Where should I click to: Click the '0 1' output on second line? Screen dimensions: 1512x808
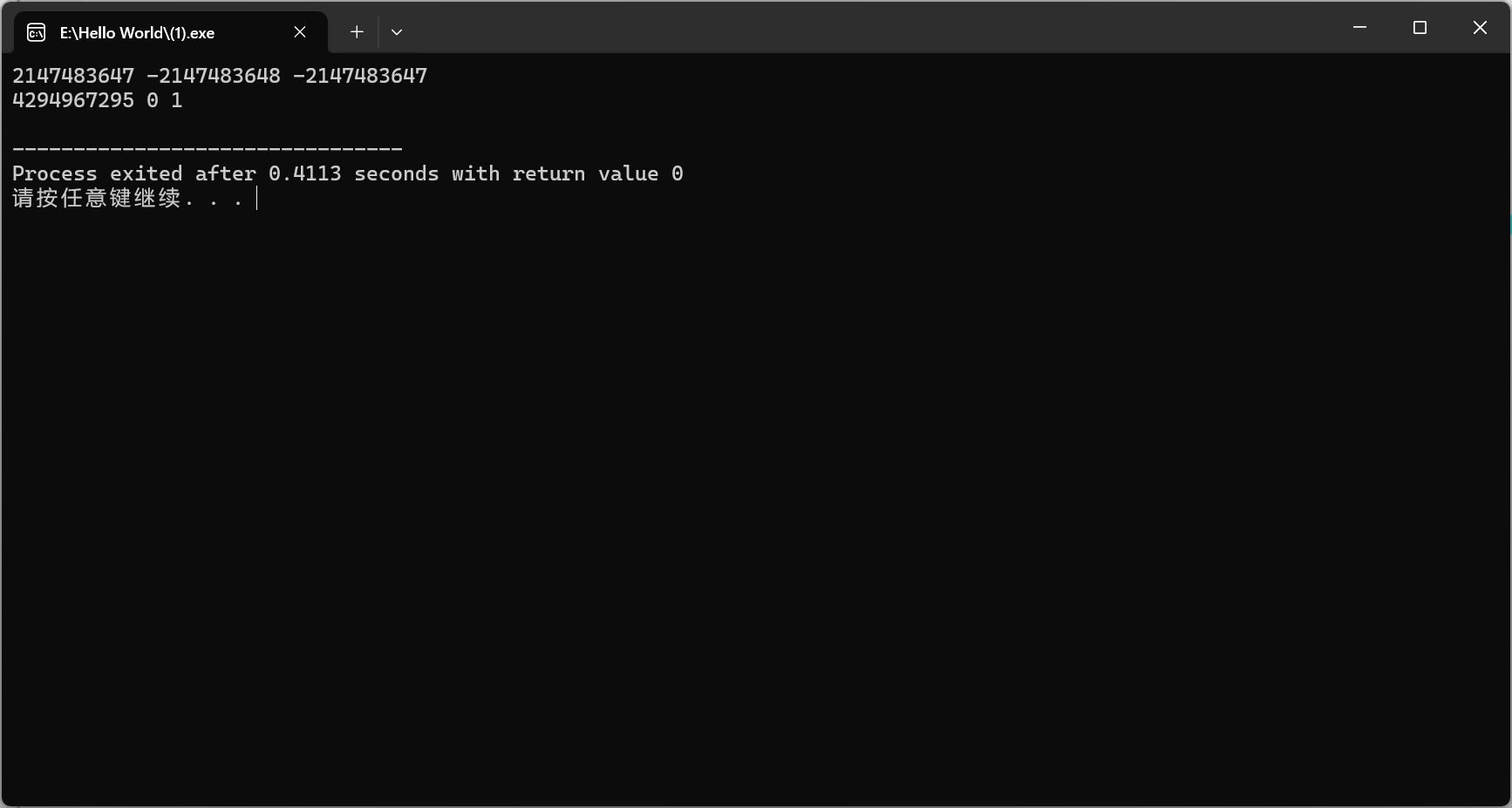click(165, 100)
